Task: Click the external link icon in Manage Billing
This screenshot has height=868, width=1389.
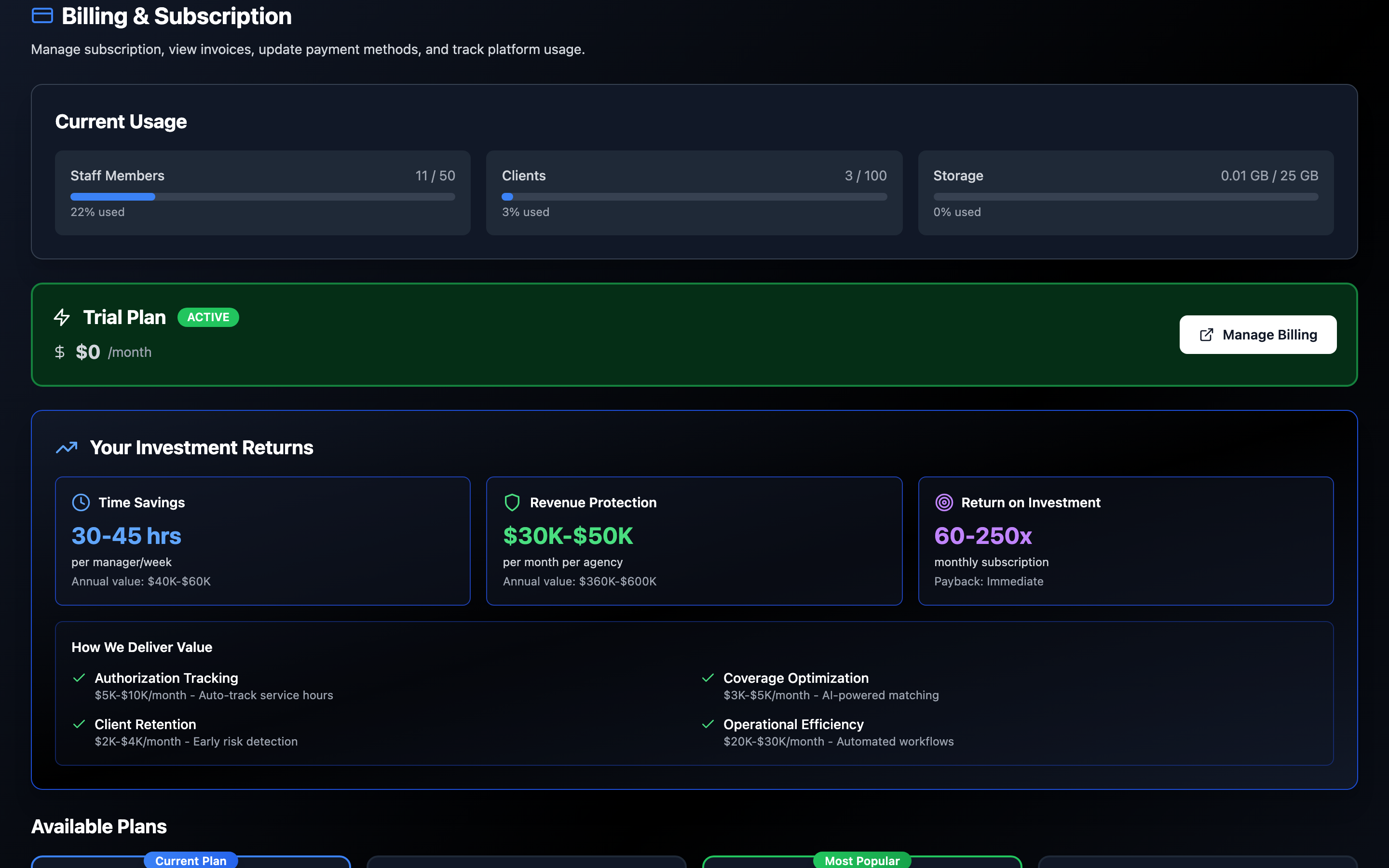Action: point(1207,335)
